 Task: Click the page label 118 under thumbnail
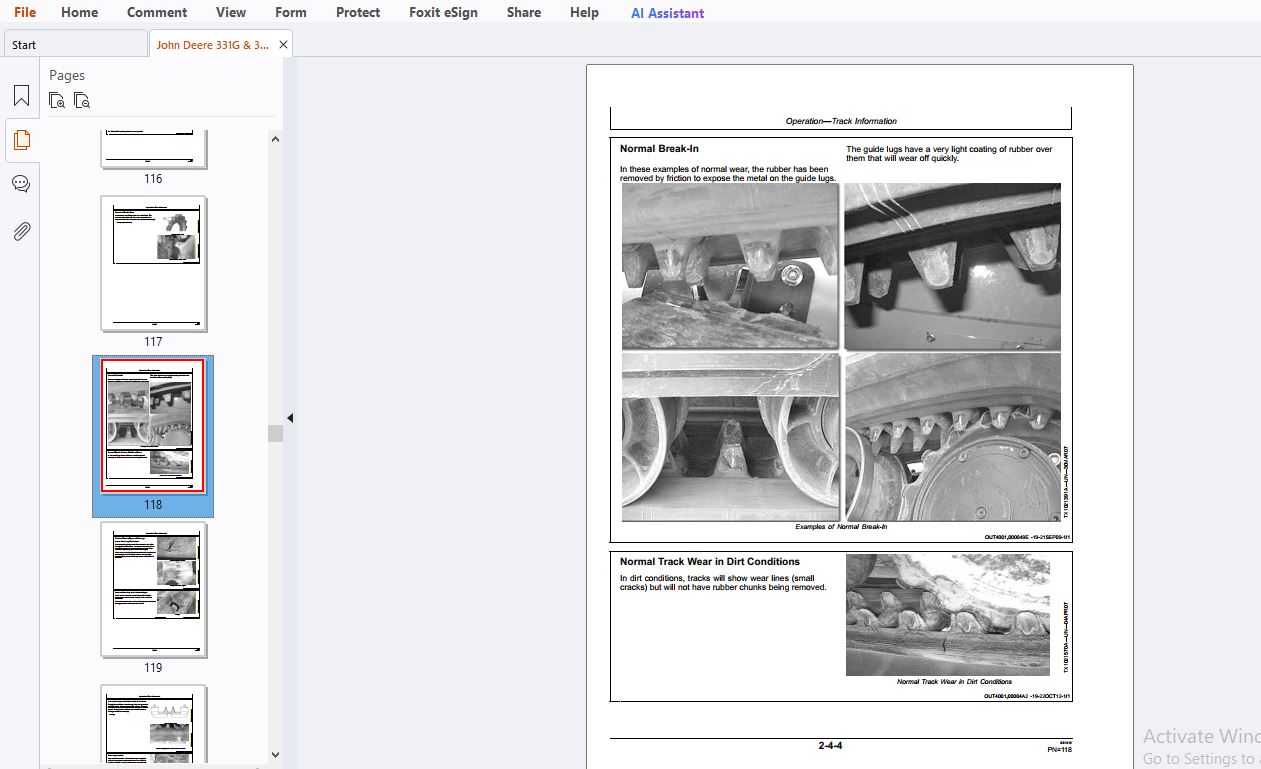[153, 505]
